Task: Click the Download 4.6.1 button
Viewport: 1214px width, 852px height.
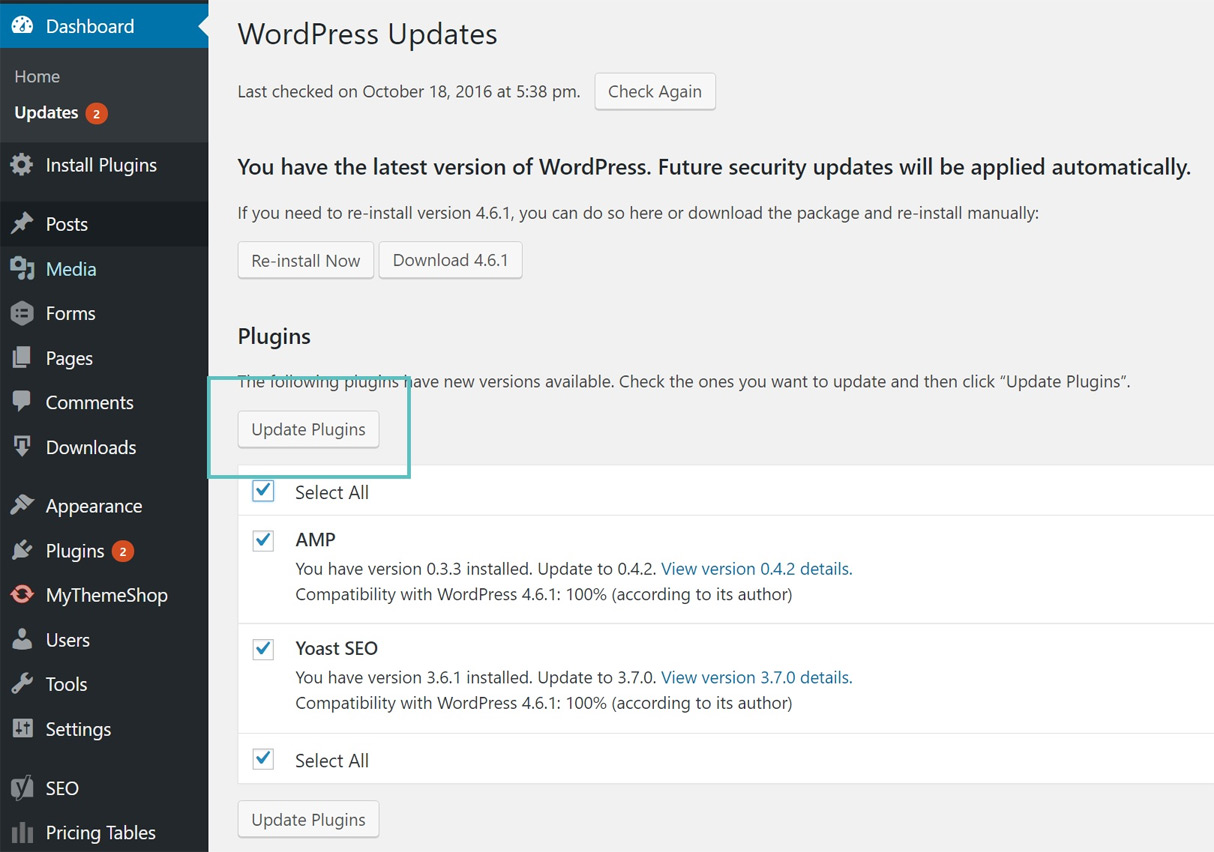Action: point(450,260)
